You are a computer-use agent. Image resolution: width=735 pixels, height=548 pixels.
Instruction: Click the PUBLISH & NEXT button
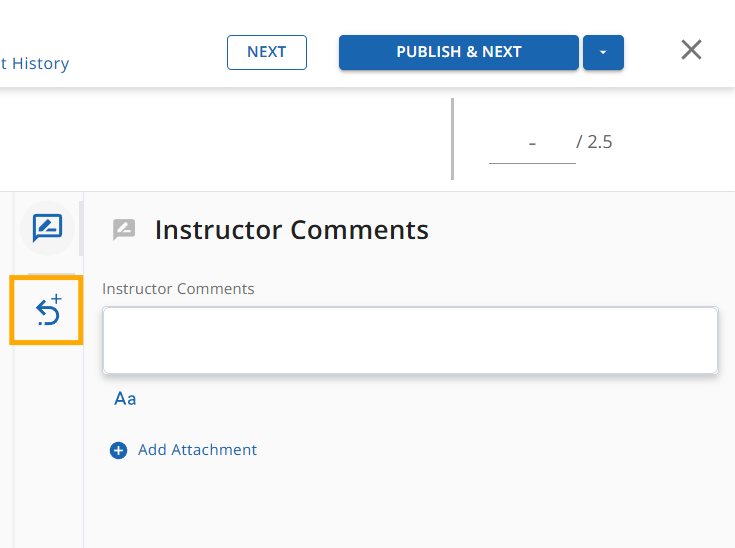pyautogui.click(x=458, y=53)
